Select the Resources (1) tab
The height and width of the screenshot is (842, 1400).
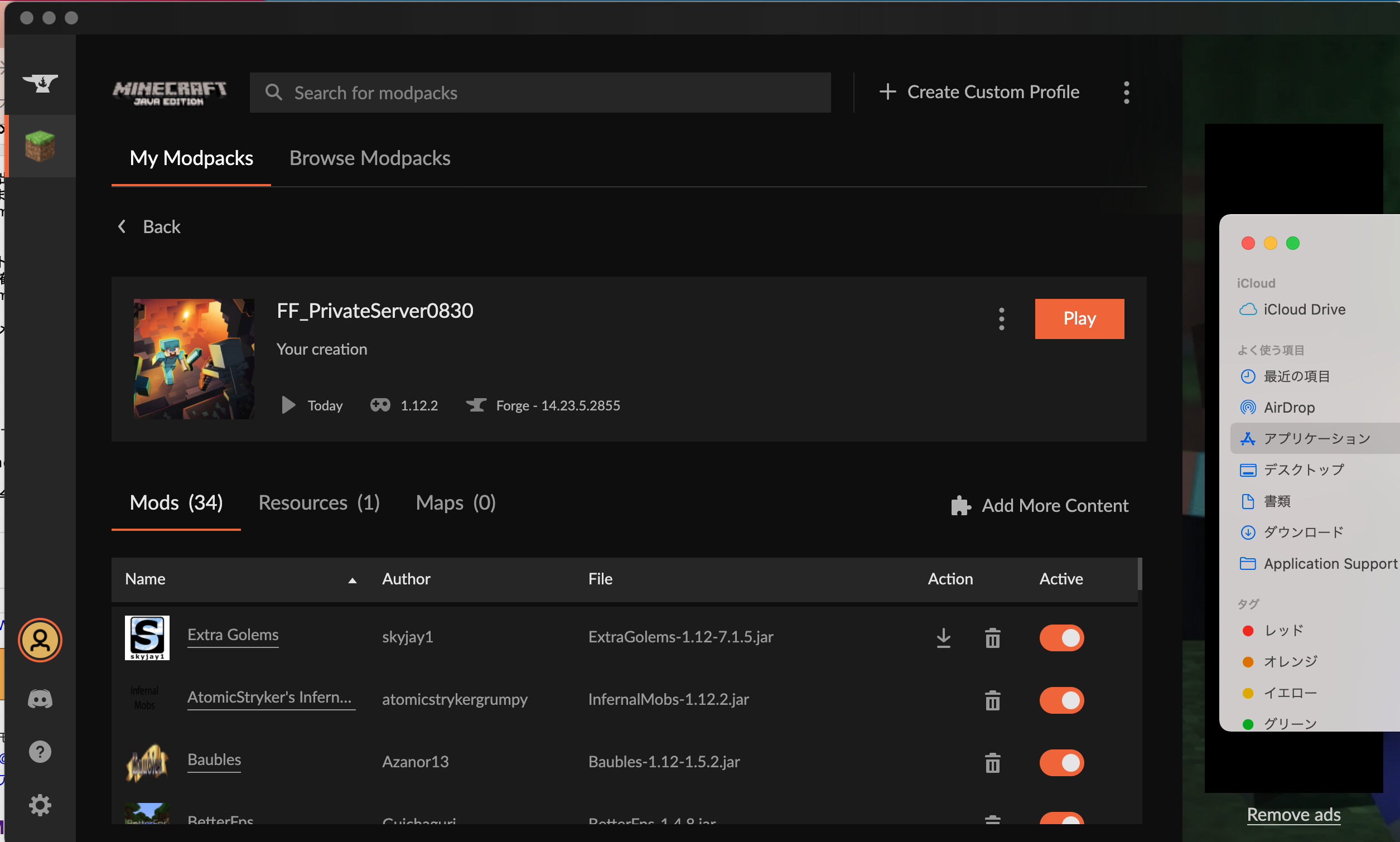(x=319, y=503)
